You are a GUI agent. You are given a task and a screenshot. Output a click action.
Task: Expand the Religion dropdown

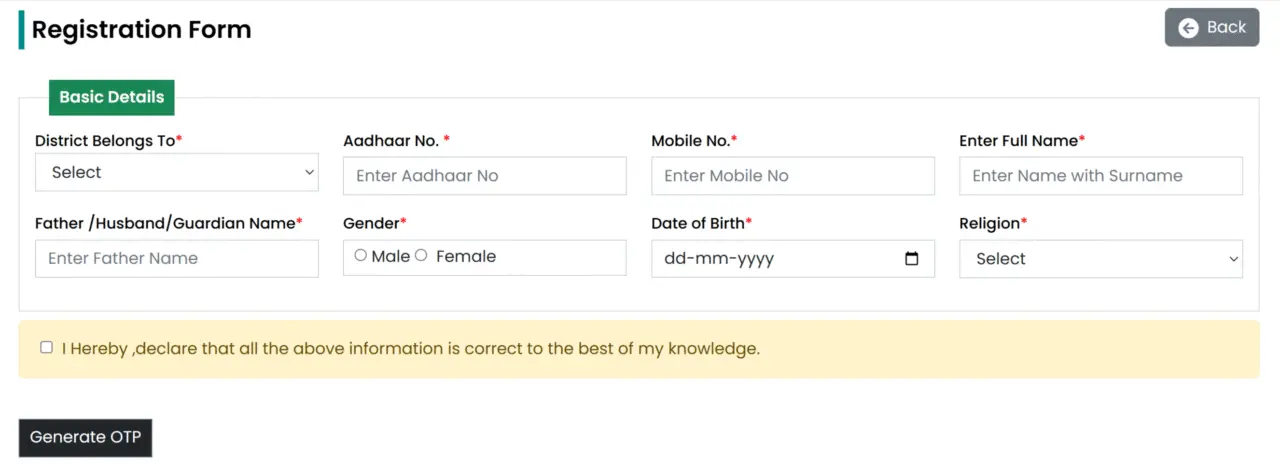pos(1101,258)
